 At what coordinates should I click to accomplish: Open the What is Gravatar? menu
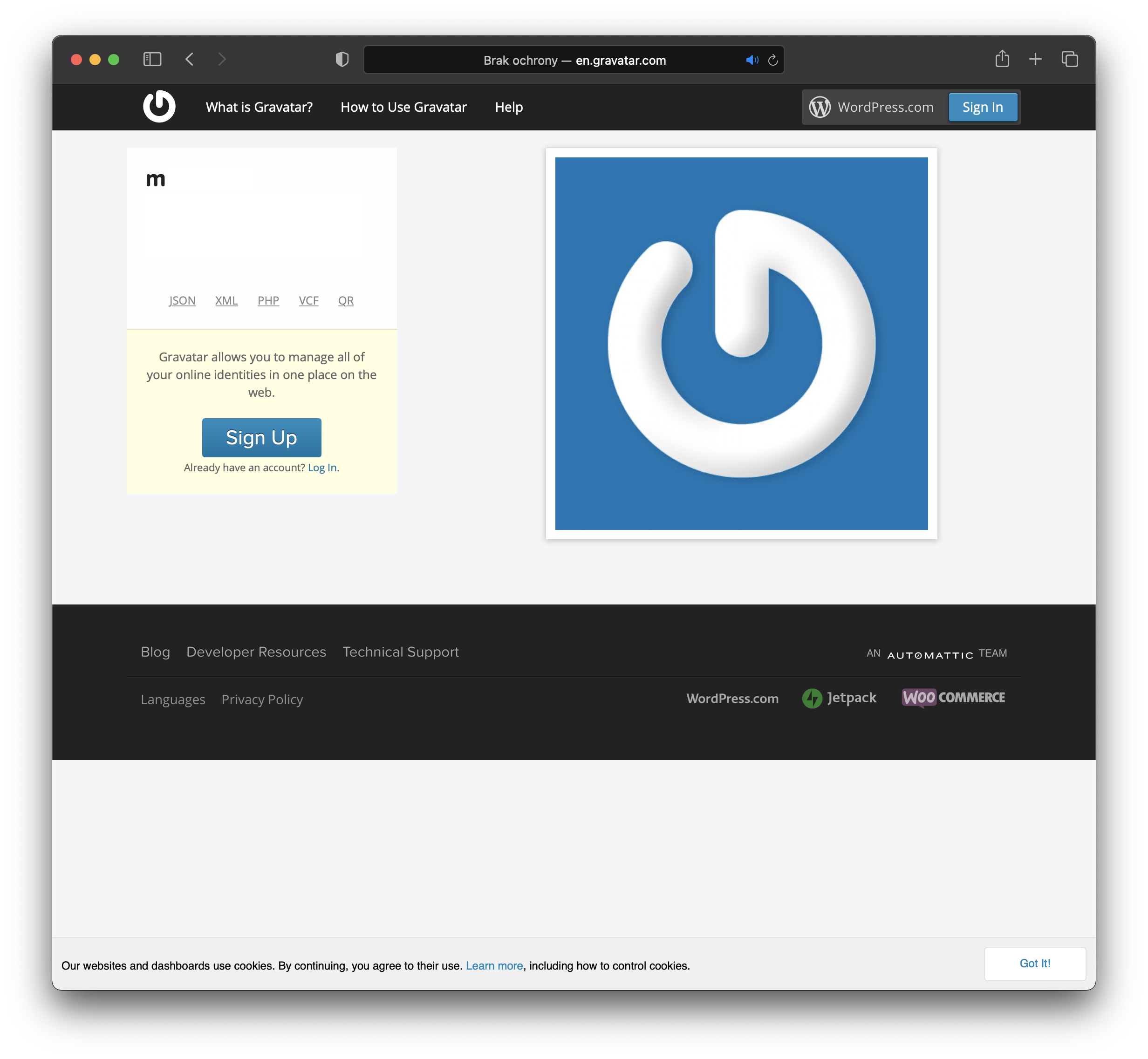click(259, 107)
